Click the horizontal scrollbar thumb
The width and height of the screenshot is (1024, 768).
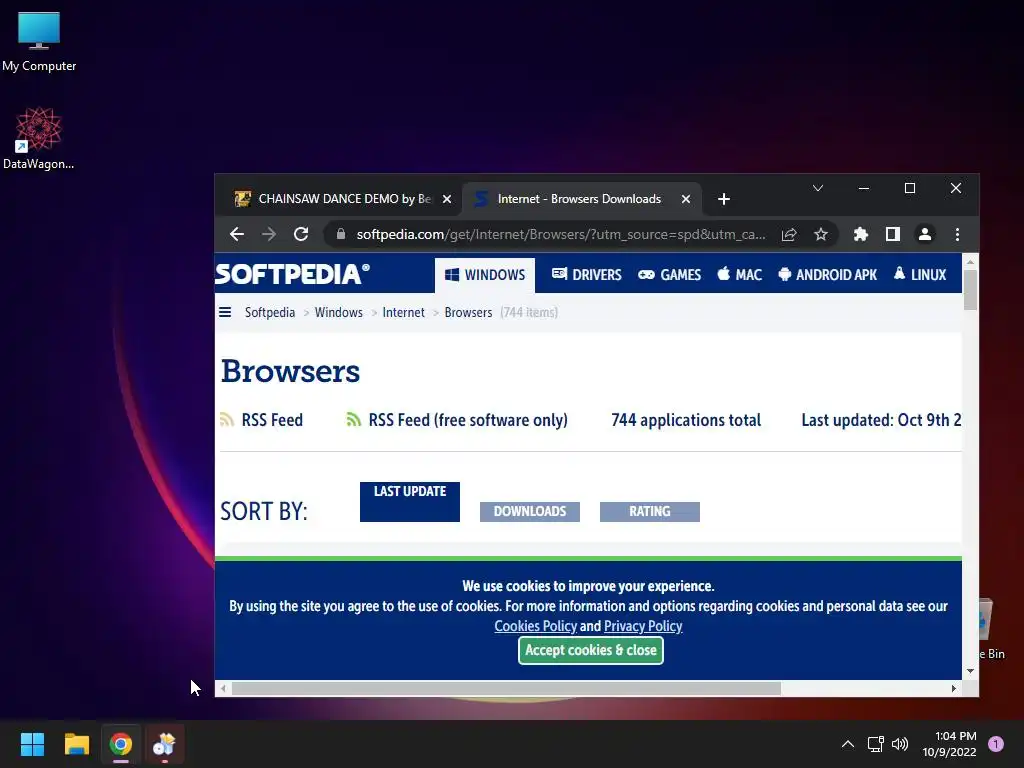tap(506, 688)
